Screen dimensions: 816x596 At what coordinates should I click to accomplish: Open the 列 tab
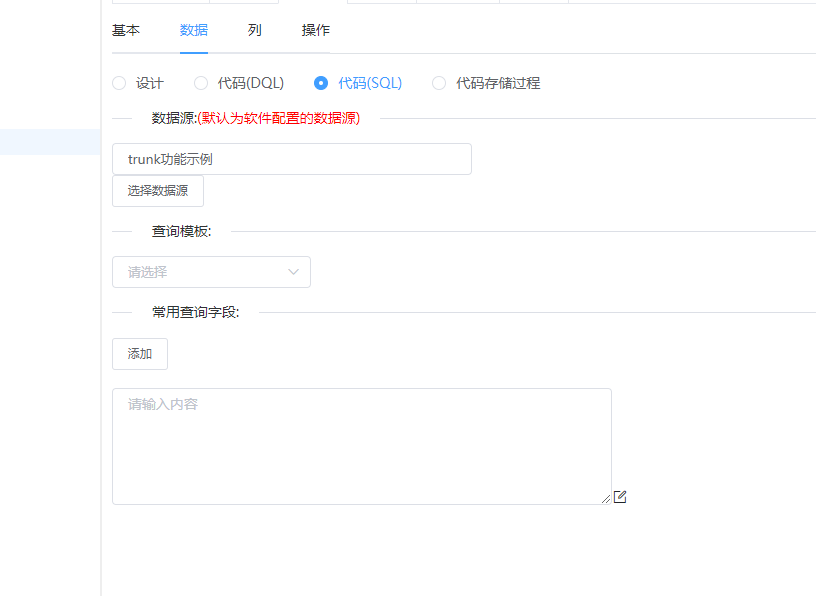(x=254, y=30)
